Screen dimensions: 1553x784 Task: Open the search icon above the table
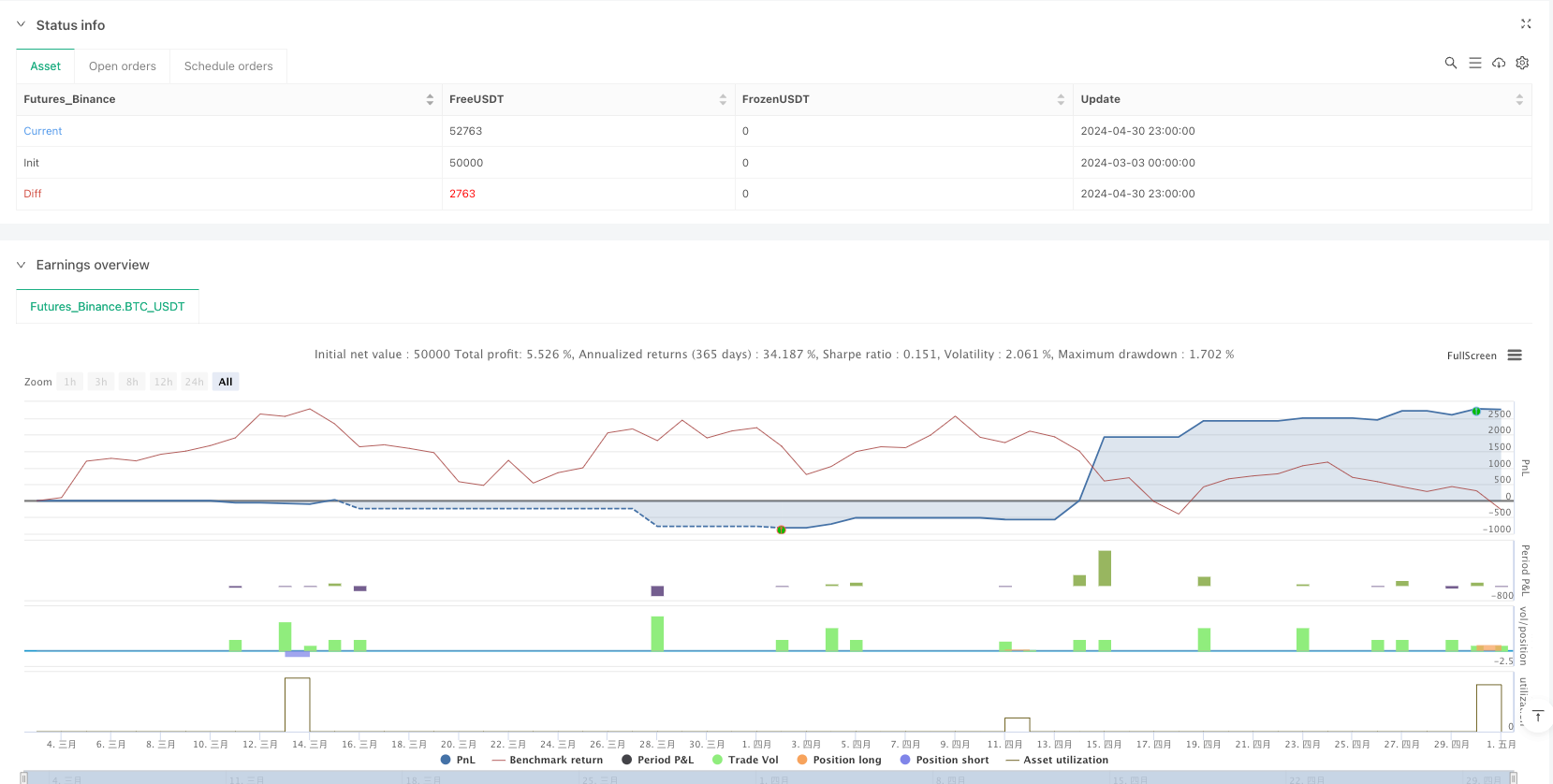(x=1450, y=63)
